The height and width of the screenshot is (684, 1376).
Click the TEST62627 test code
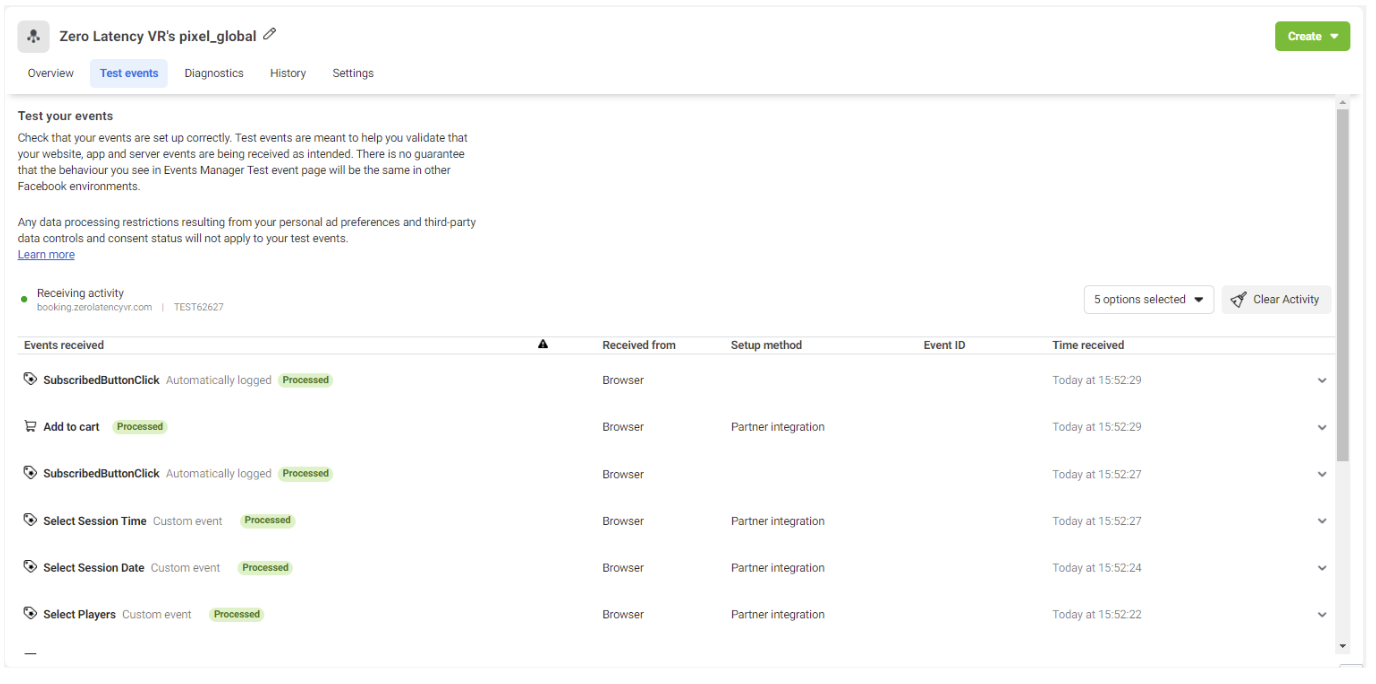click(199, 307)
